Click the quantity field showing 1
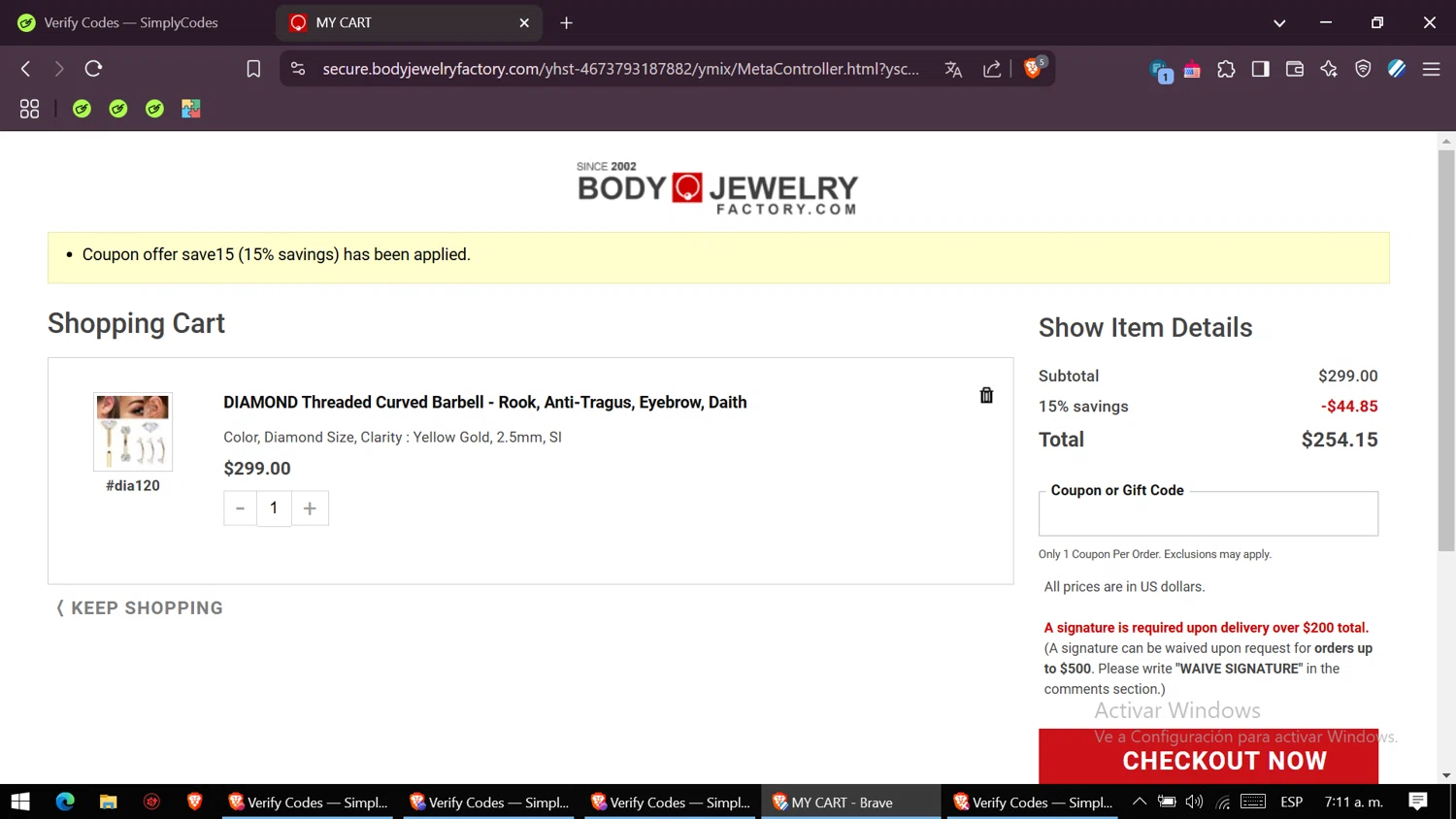Screen dimensions: 1456x819 coord(274,508)
